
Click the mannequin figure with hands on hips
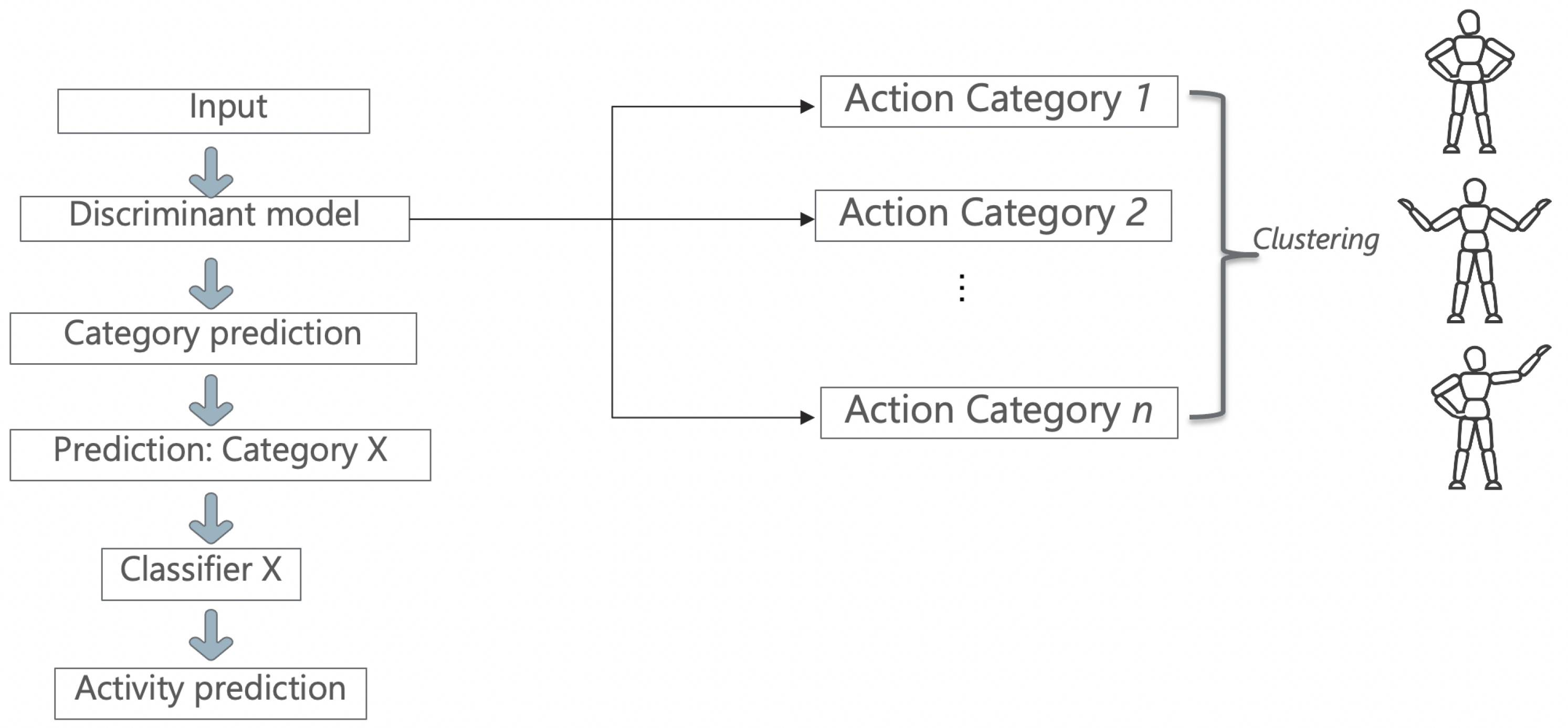click(x=1469, y=82)
